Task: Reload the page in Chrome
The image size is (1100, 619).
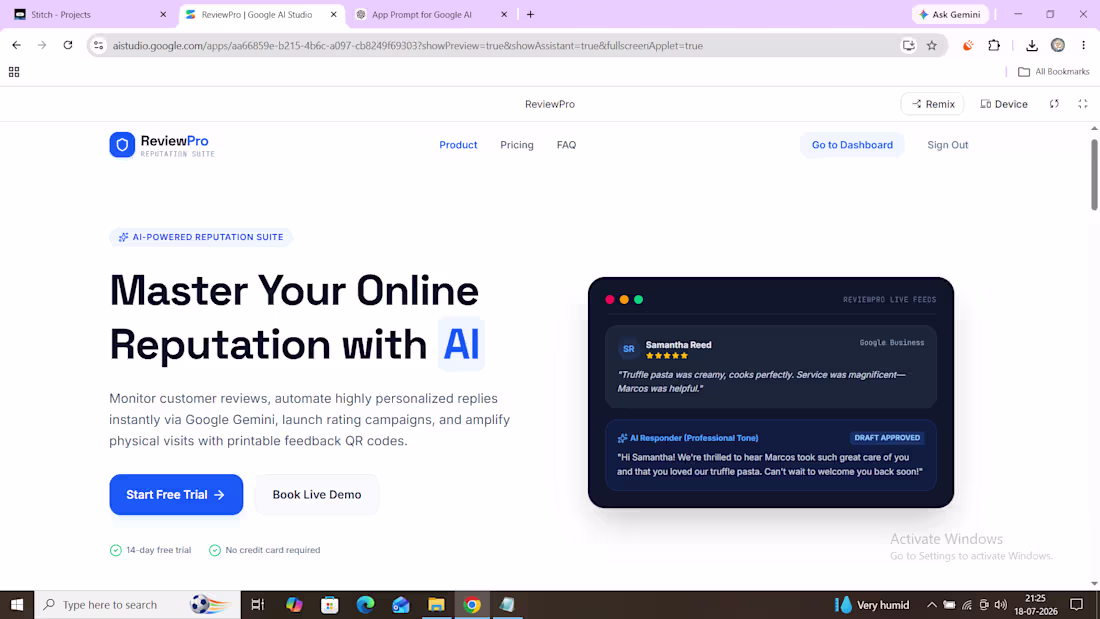Action: coord(67,45)
